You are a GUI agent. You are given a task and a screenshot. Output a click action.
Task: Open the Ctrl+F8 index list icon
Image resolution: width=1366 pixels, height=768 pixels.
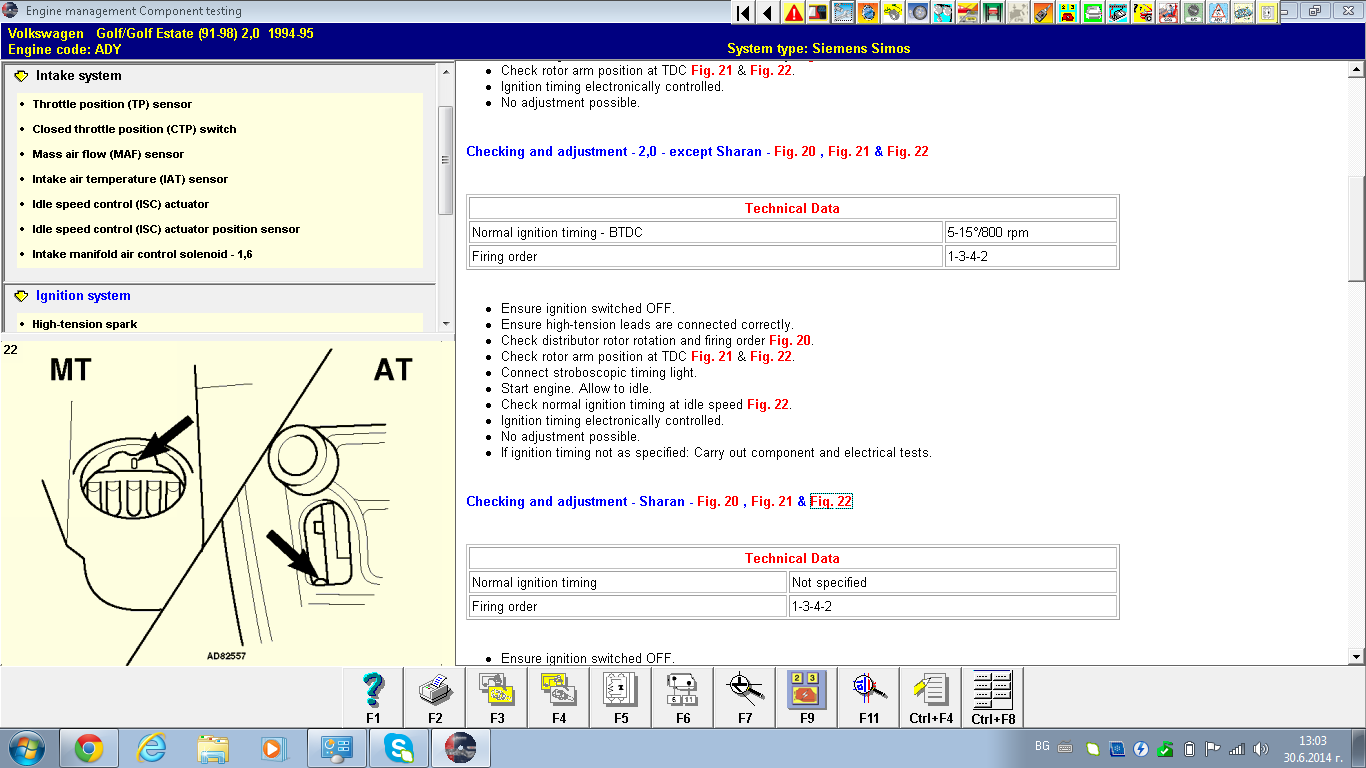tap(993, 697)
